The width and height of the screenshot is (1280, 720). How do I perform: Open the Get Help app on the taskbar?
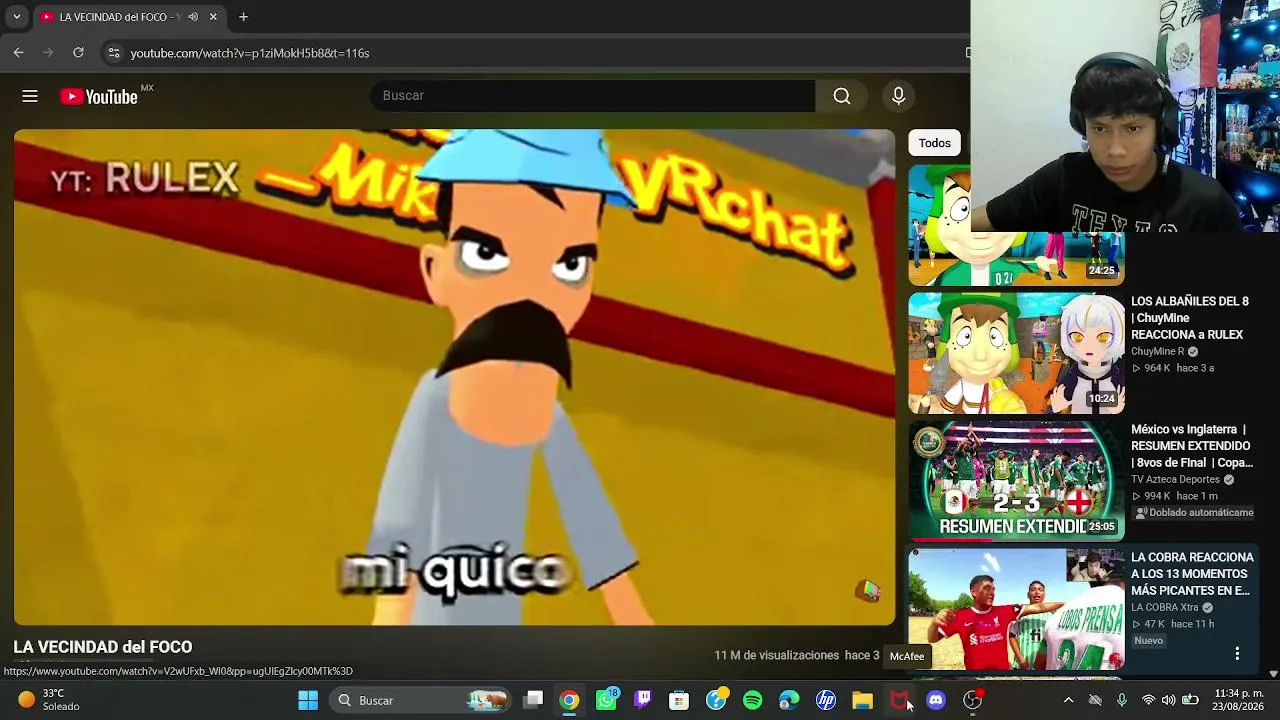tap(716, 700)
